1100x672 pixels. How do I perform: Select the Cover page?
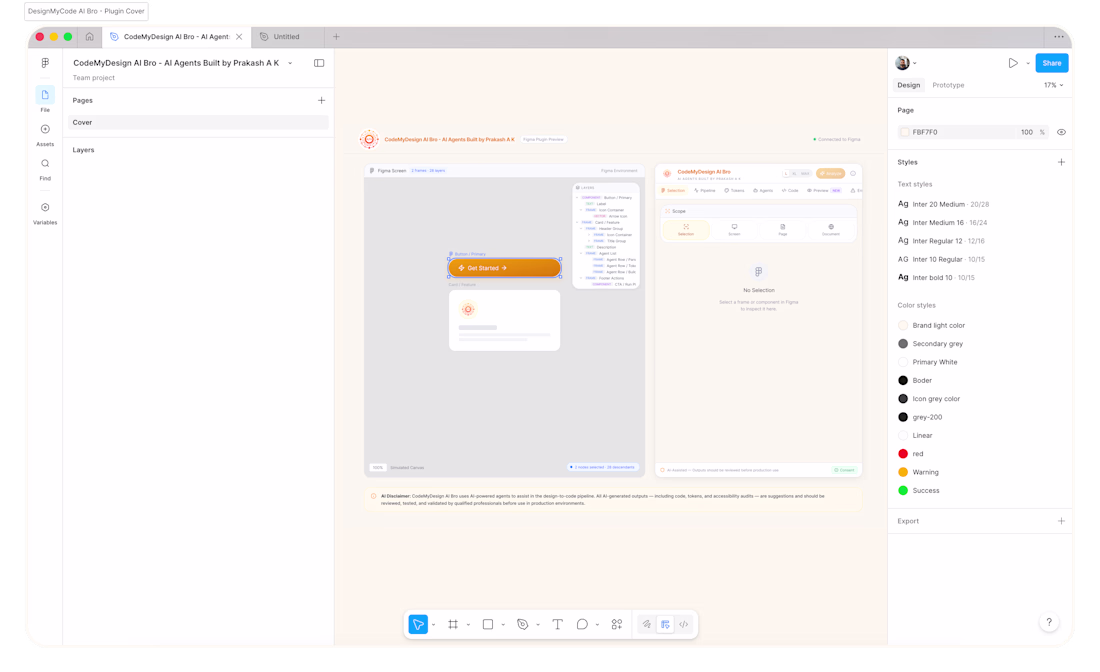tap(199, 122)
